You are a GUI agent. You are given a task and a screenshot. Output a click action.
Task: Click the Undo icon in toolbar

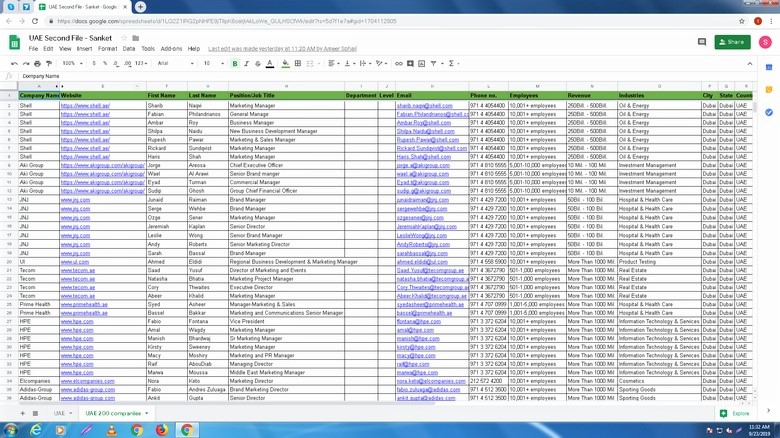point(15,63)
